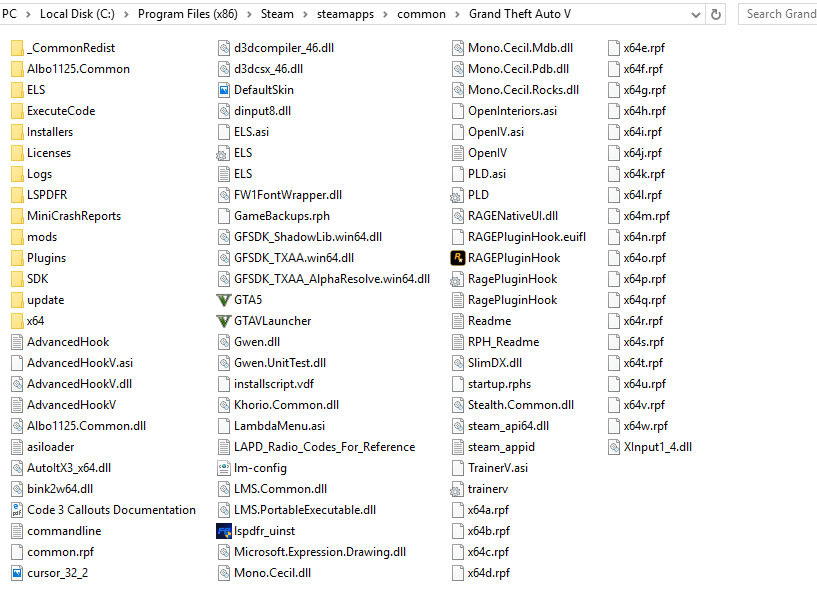The width and height of the screenshot is (817, 596).
Task: Select the OpenIV text document icon
Action: point(457,153)
